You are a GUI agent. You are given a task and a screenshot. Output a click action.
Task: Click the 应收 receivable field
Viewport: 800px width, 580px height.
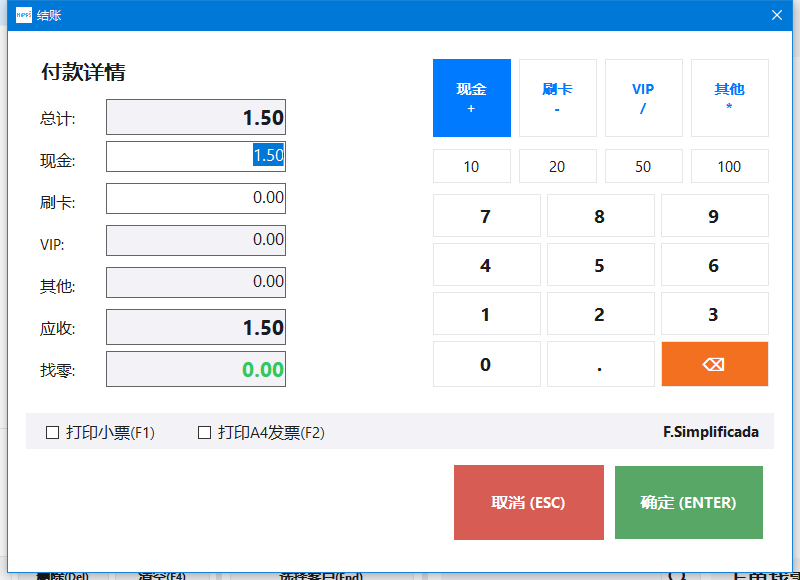tap(196, 327)
